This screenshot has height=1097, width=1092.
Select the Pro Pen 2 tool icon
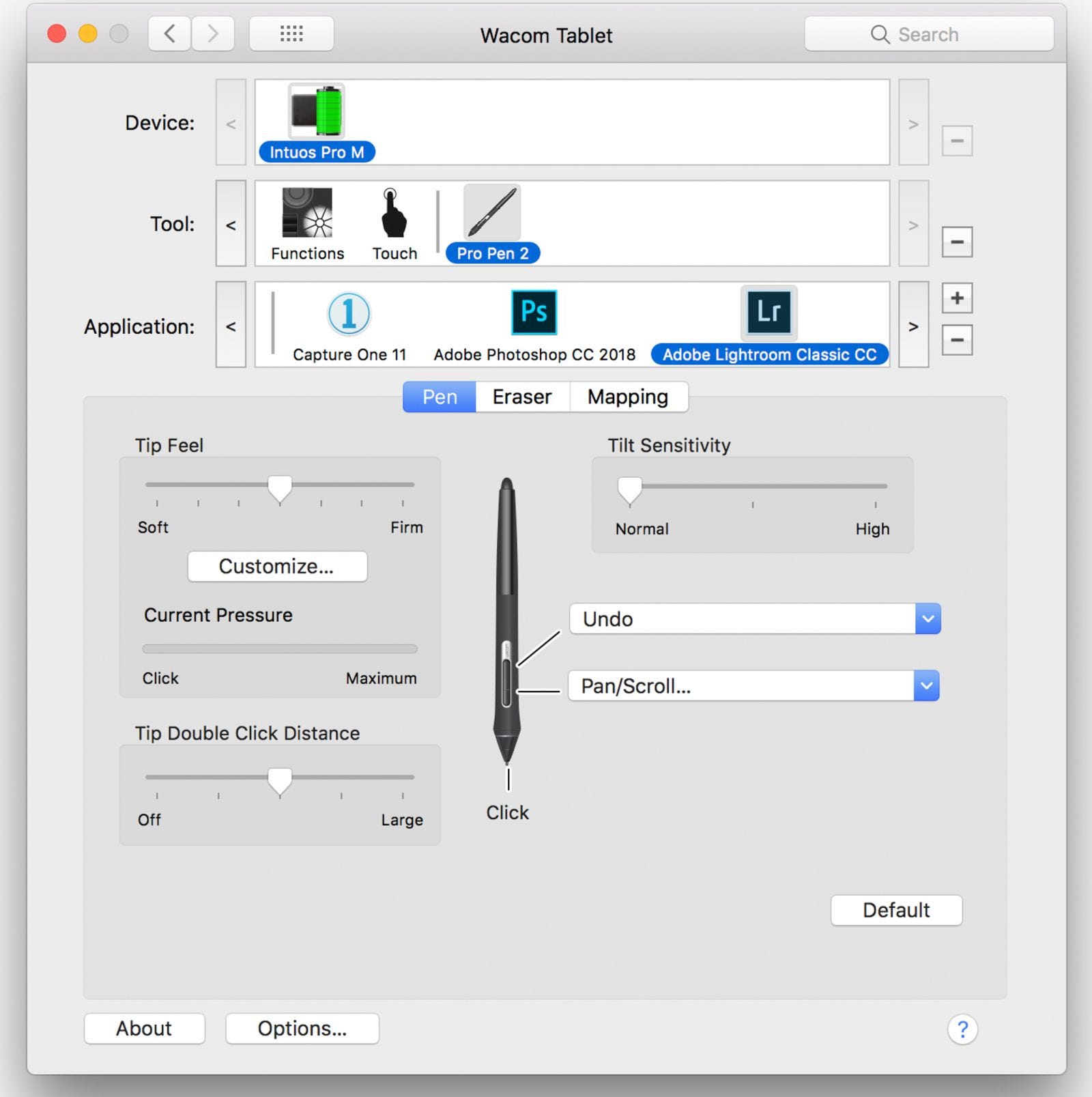click(x=492, y=212)
